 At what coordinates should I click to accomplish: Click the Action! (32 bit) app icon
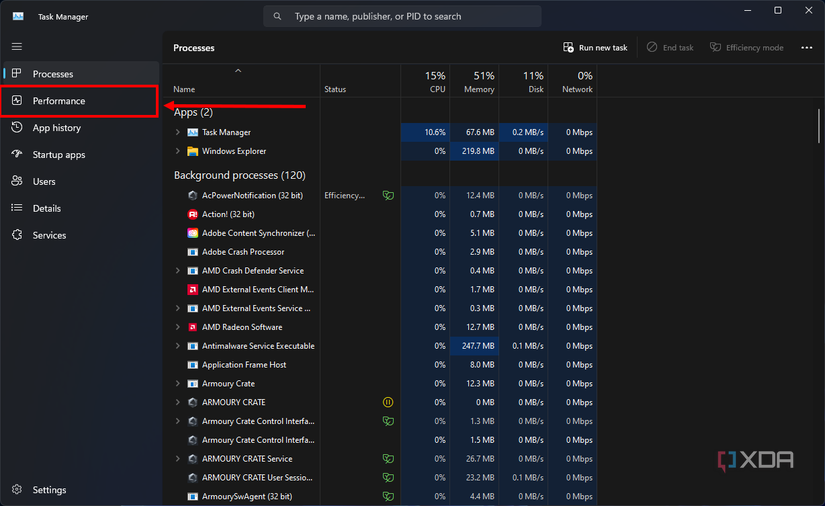click(x=192, y=214)
